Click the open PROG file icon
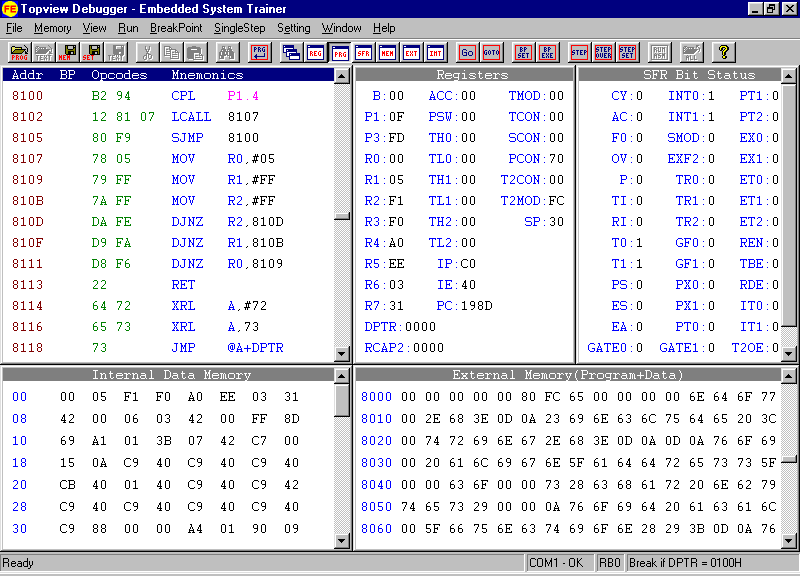The image size is (800, 576). [20, 52]
